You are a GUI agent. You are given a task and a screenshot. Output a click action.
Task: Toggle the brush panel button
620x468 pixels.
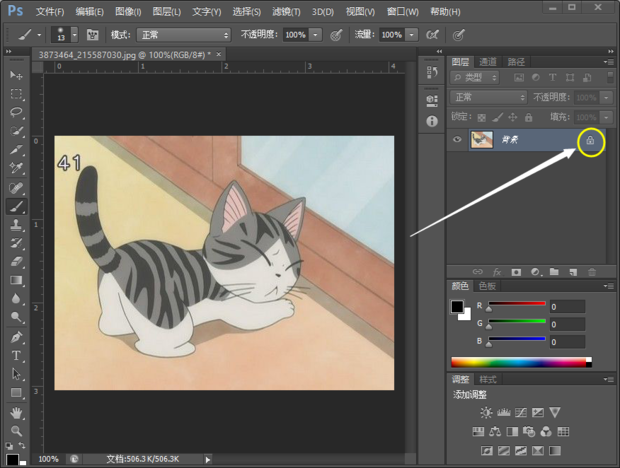point(93,35)
